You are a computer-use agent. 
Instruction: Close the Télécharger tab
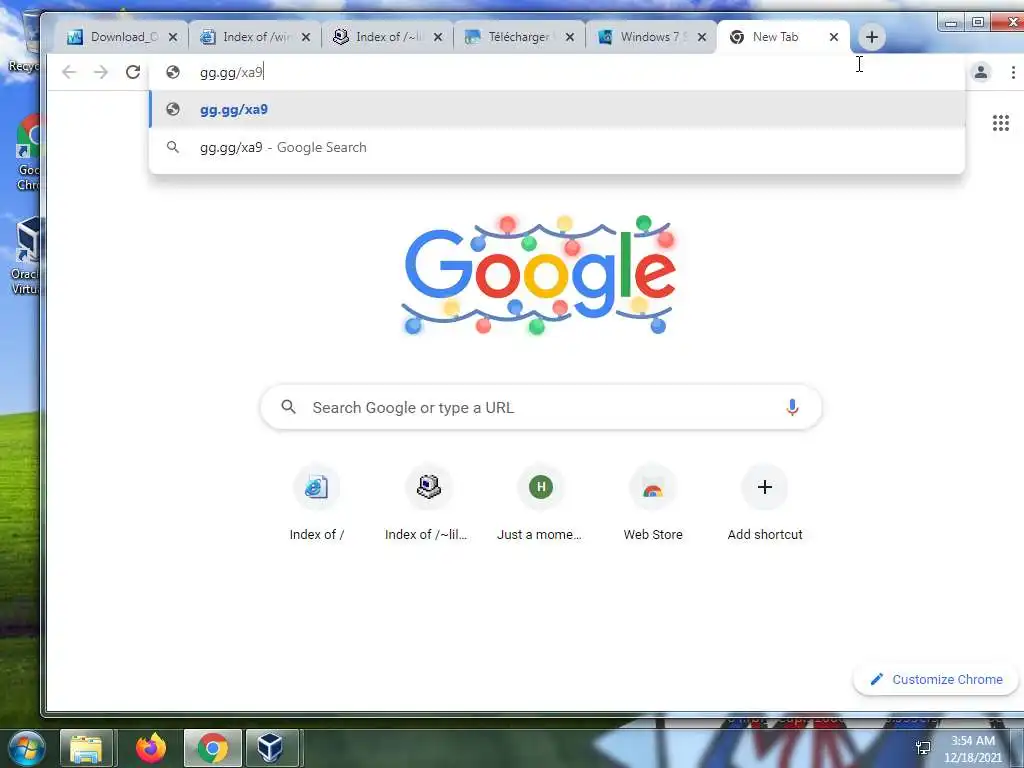click(570, 37)
